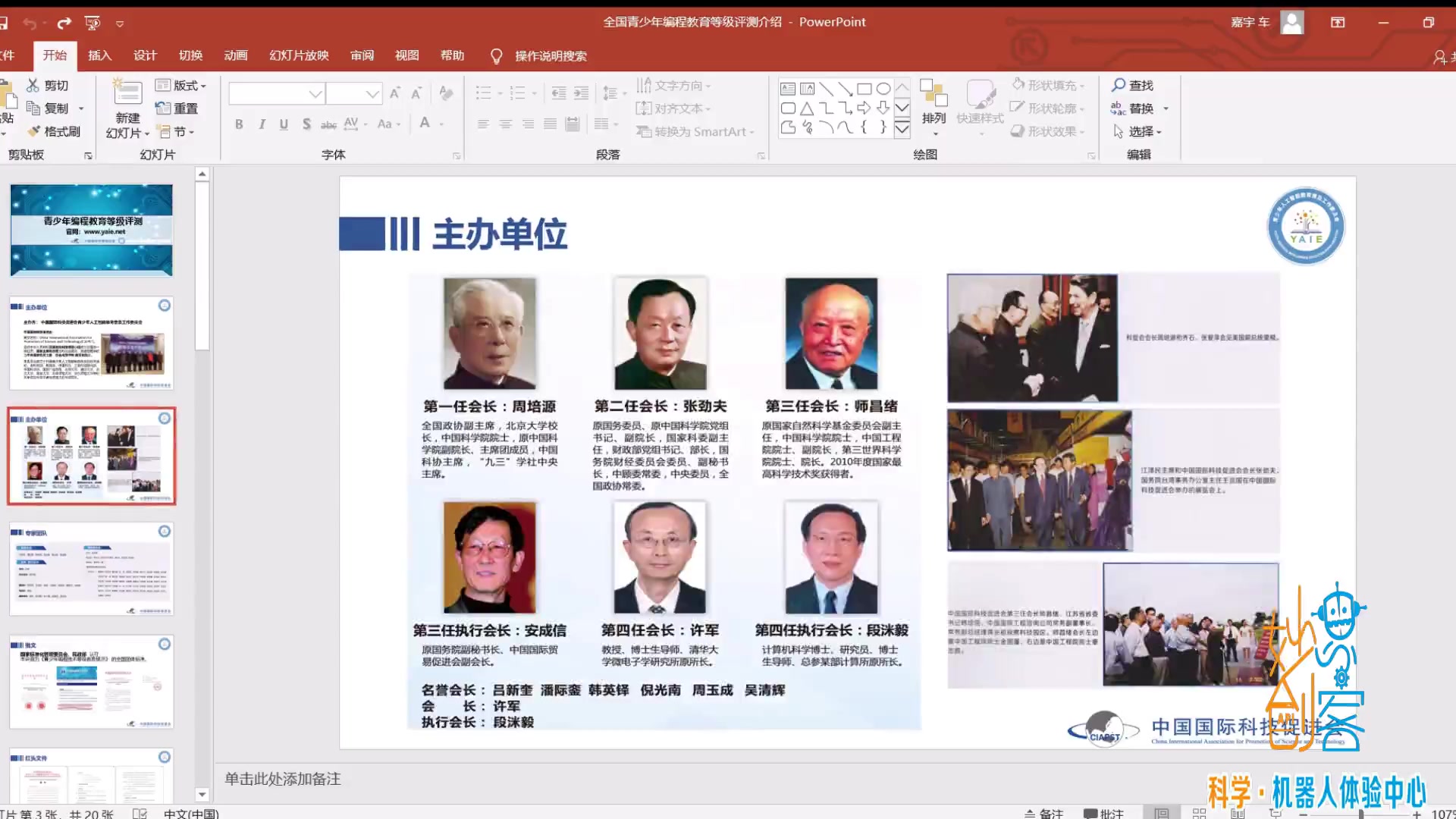This screenshot has height=819, width=1456.
Task: Click the zoom slider in status bar
Action: click(x=1360, y=814)
